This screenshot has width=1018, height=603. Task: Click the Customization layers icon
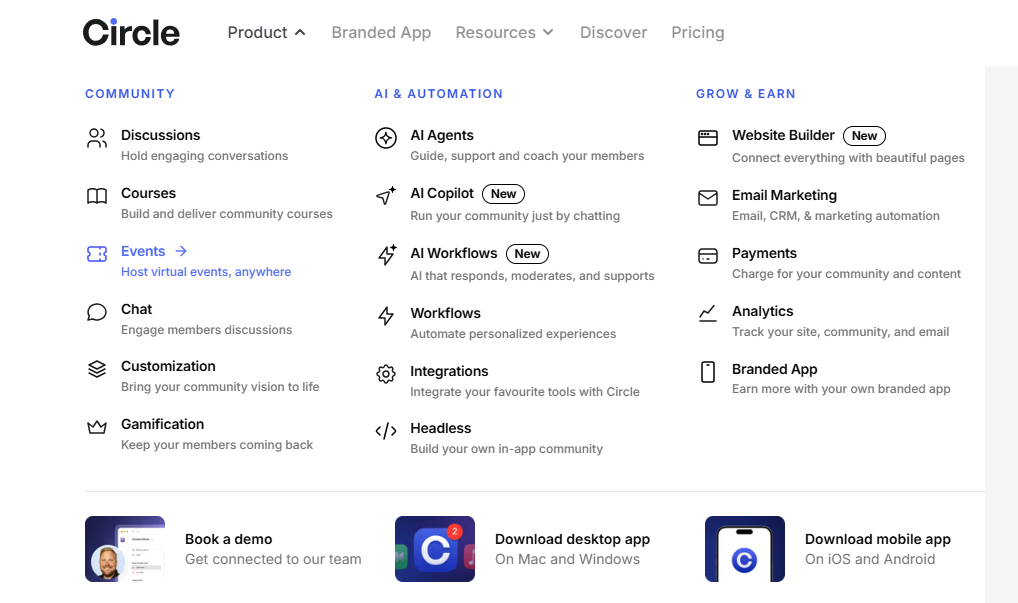coord(97,369)
